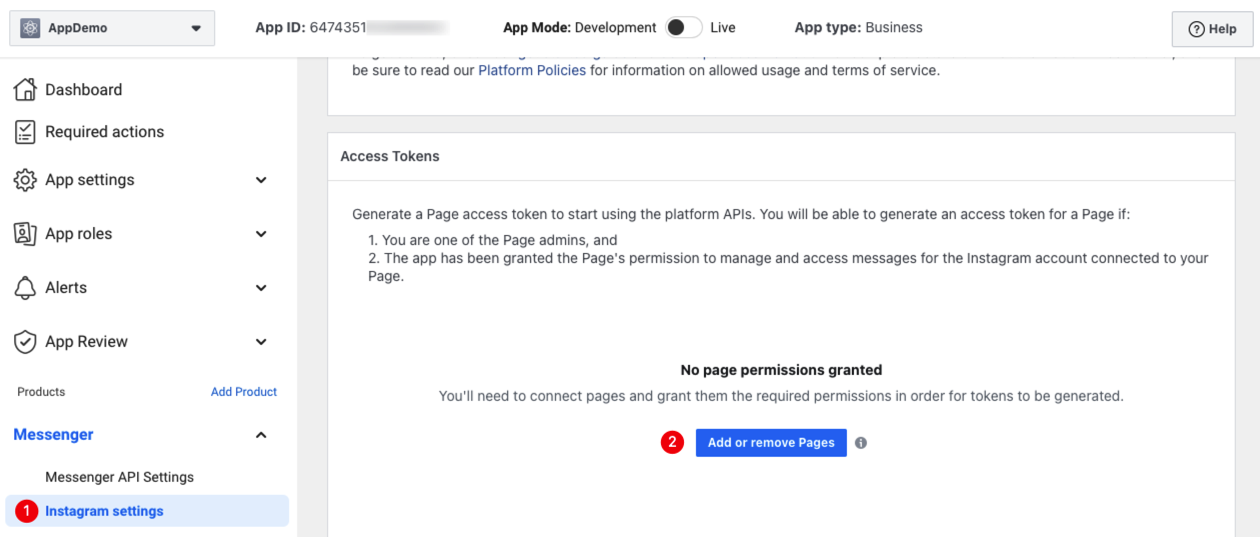
Task: Click the Dashboard home icon
Action: pos(25,90)
